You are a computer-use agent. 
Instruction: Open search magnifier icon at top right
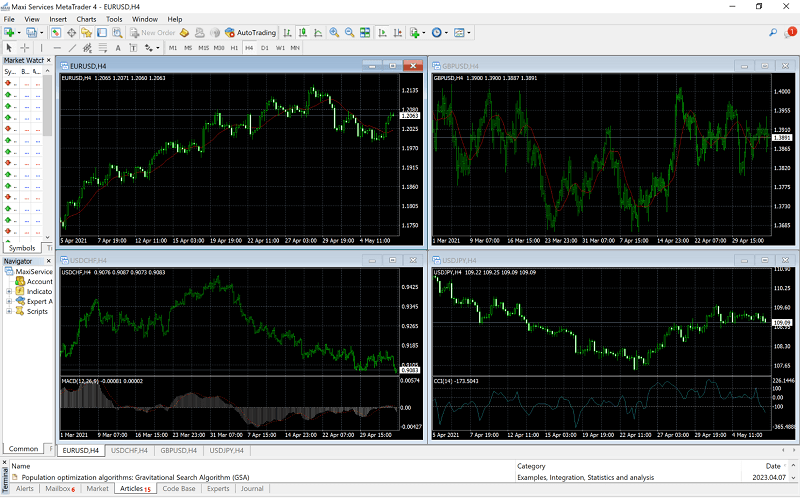tap(773, 33)
